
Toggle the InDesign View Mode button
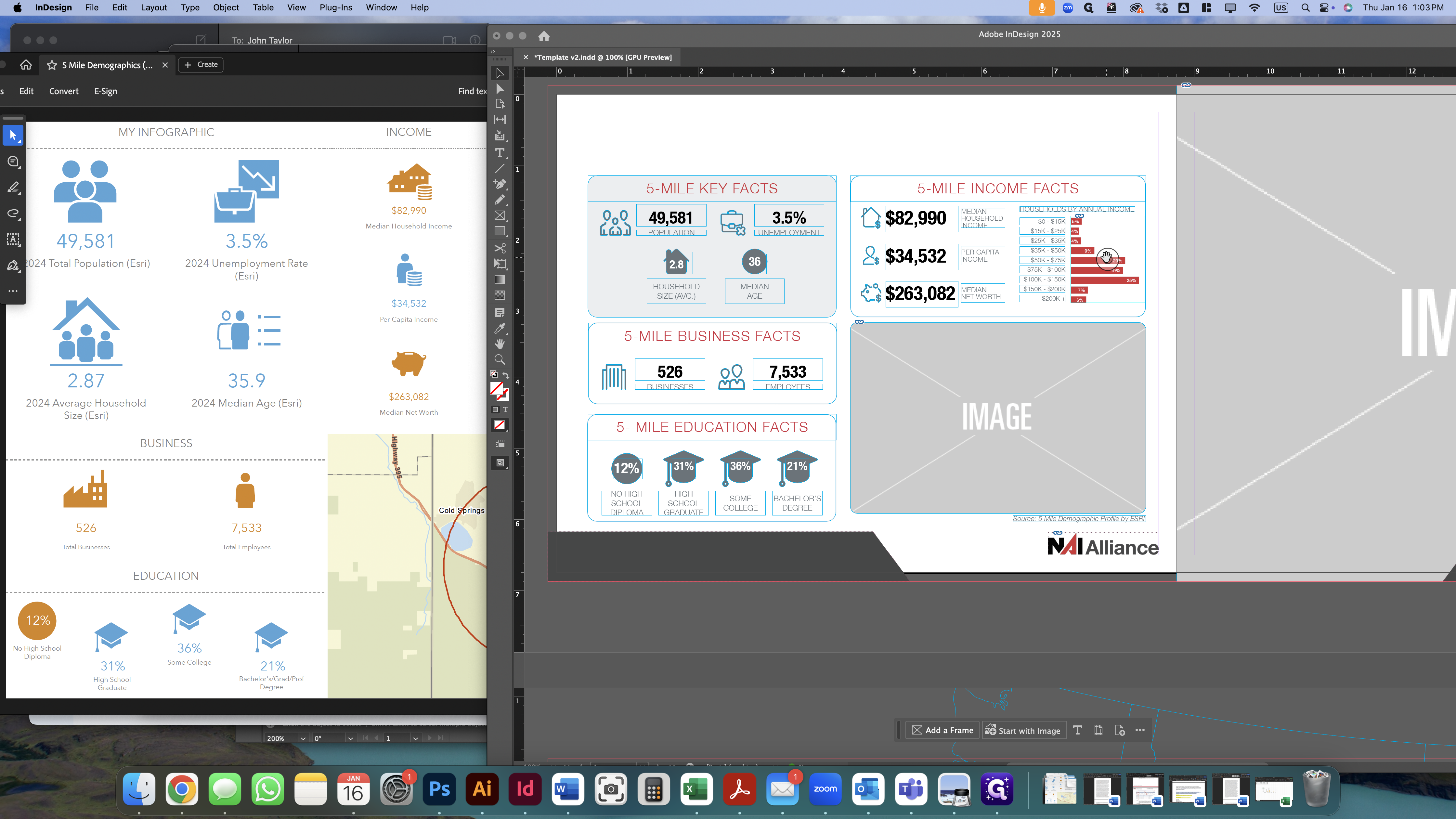(500, 444)
